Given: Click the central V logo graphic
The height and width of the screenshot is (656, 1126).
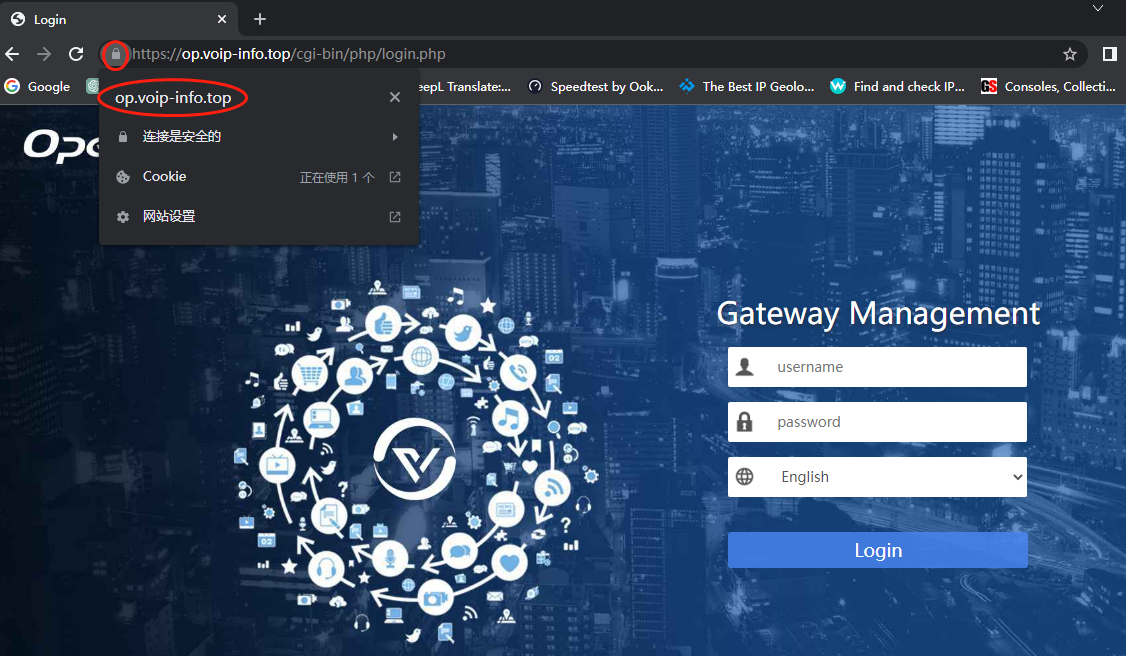Looking at the screenshot, I should click(414, 459).
